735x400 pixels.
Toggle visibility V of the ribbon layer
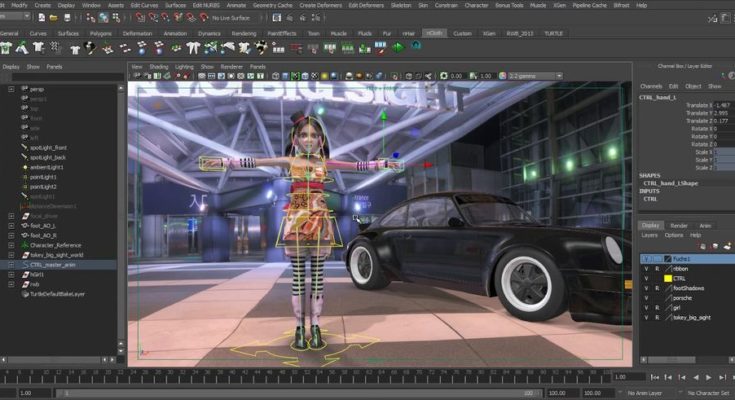pyautogui.click(x=646, y=269)
